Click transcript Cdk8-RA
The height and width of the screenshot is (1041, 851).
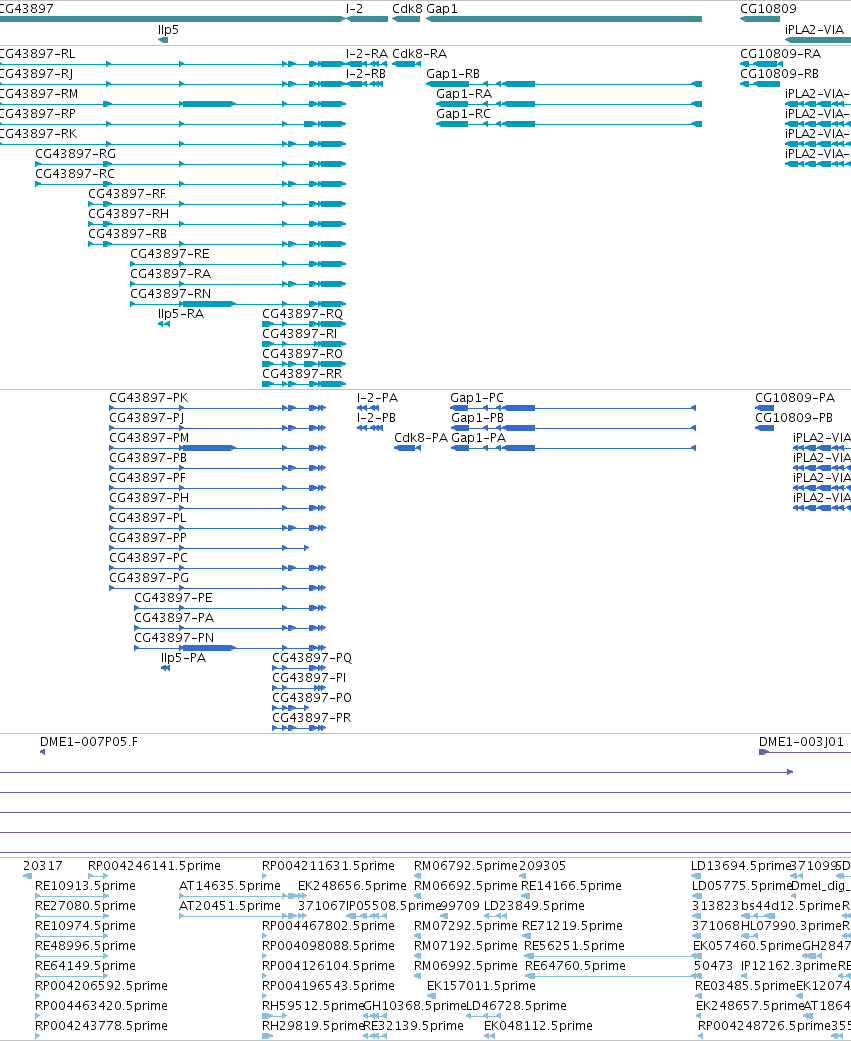(x=406, y=64)
